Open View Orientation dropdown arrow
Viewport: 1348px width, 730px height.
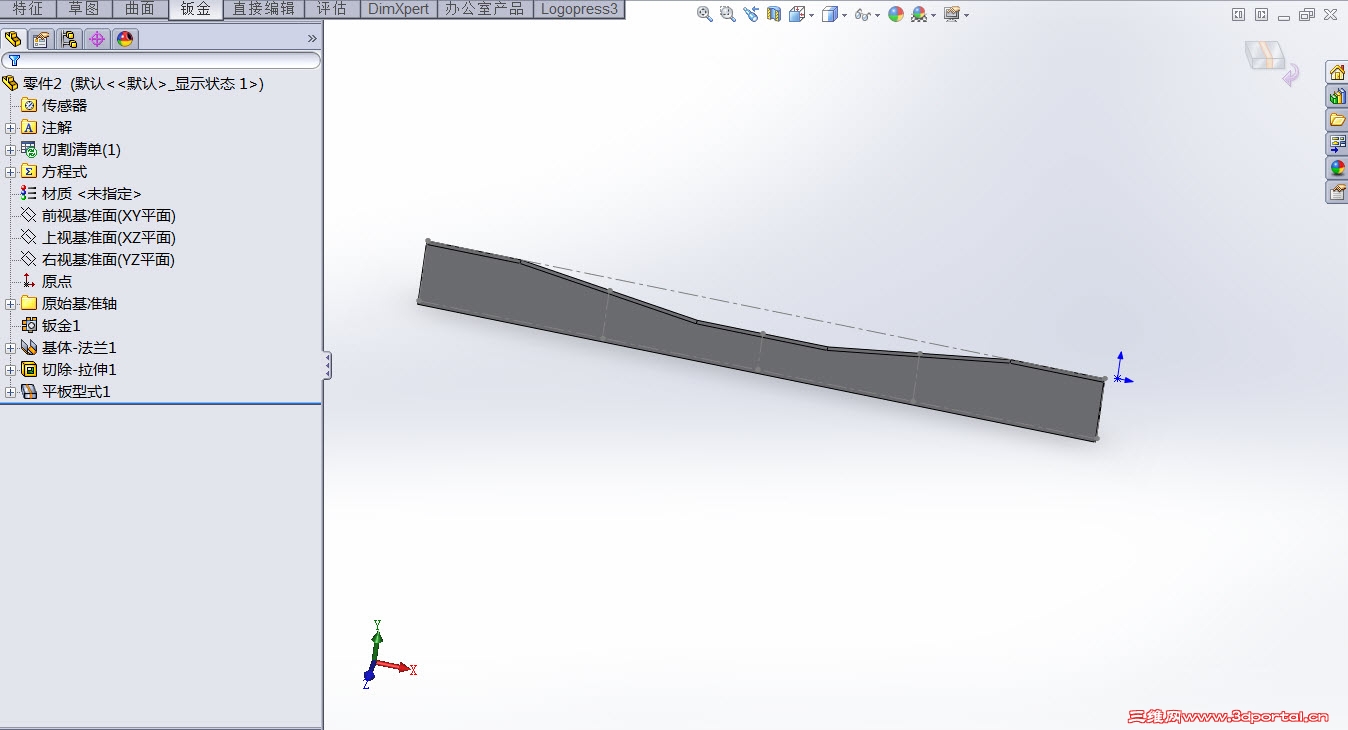(811, 15)
